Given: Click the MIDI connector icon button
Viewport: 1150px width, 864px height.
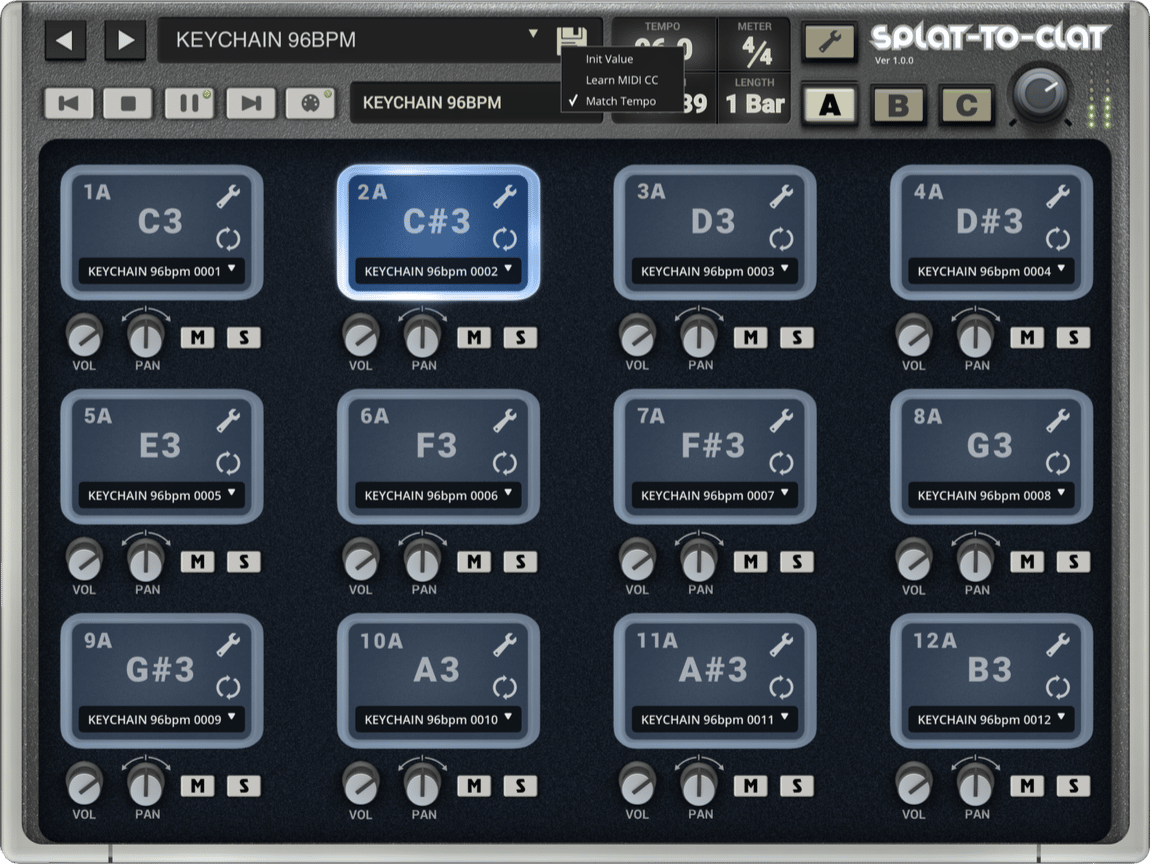Looking at the screenshot, I should pos(310,103).
